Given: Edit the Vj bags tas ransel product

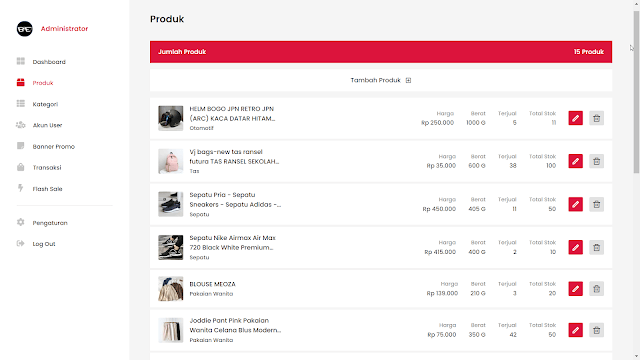Looking at the screenshot, I should [576, 161].
